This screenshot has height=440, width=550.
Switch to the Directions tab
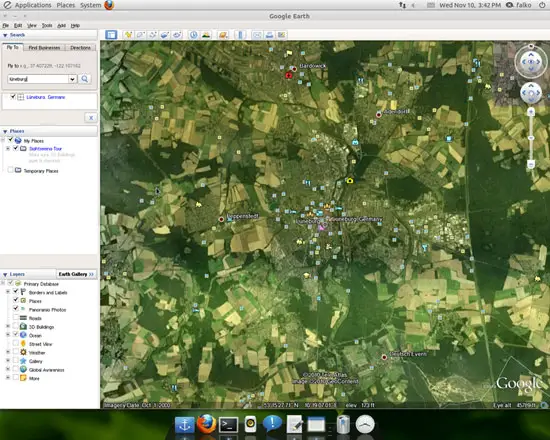(x=80, y=48)
